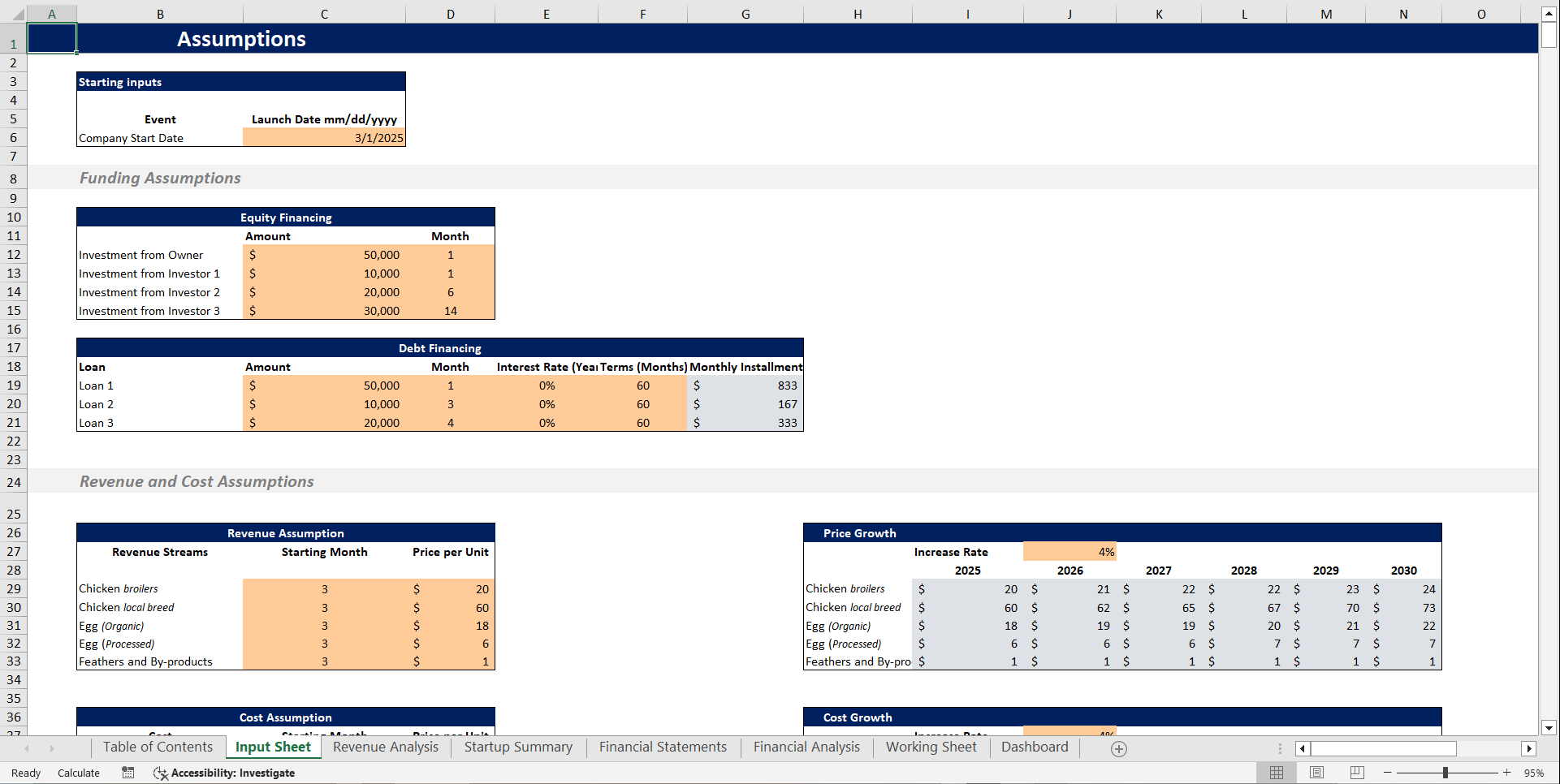Image resolution: width=1560 pixels, height=784 pixels.
Task: Go to the Table of Contents sheet
Action: 158,747
